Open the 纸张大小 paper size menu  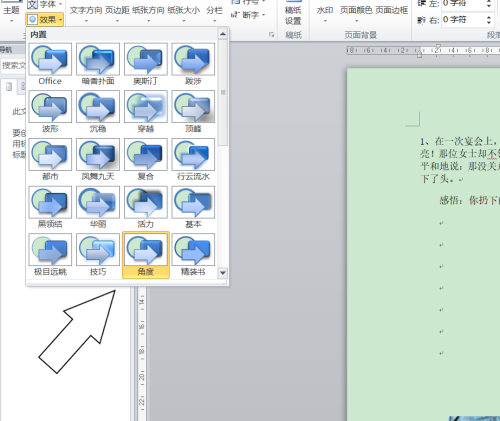(x=184, y=13)
